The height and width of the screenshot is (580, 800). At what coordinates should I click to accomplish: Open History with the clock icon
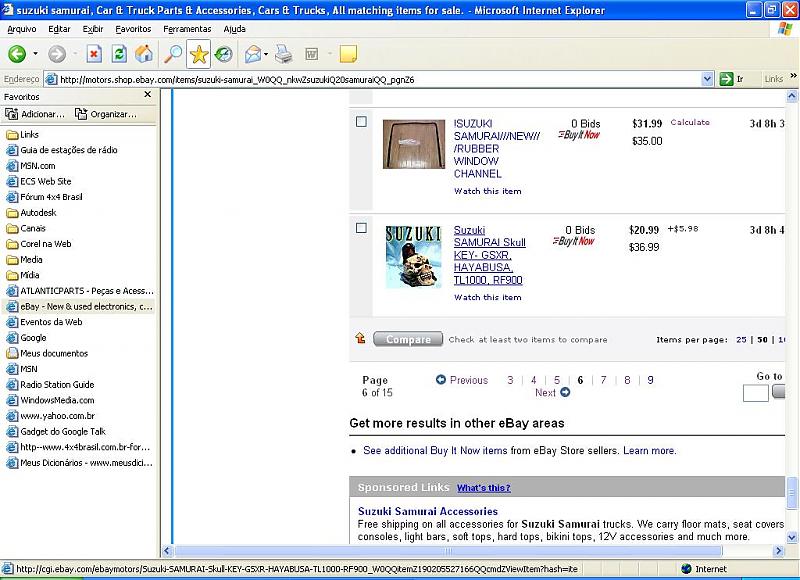click(223, 54)
